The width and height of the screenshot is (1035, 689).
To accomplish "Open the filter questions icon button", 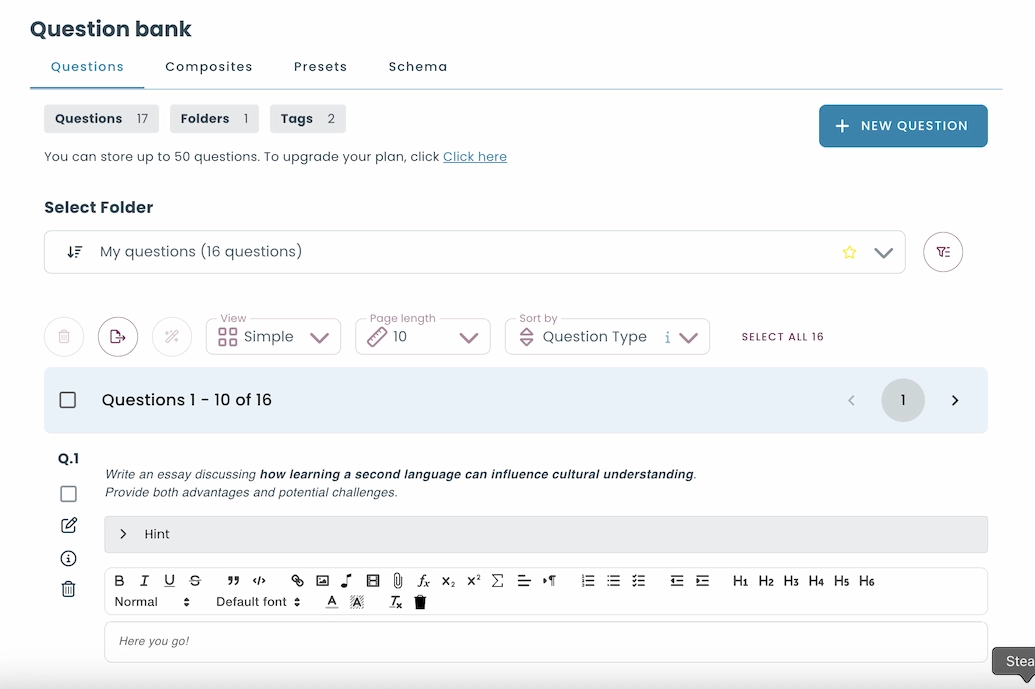I will click(x=943, y=252).
